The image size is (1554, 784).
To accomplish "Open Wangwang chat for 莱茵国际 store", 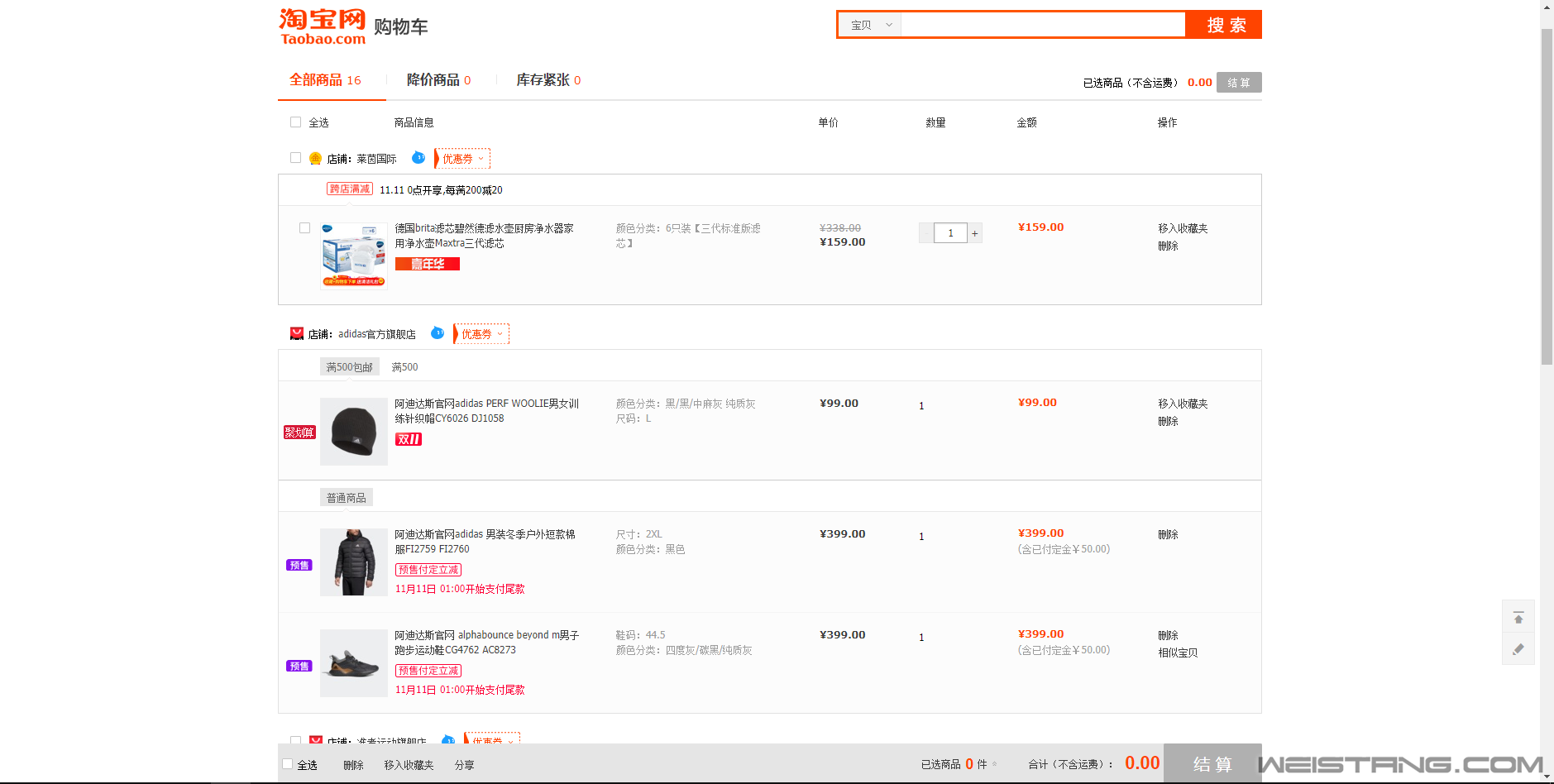I will pos(418,157).
